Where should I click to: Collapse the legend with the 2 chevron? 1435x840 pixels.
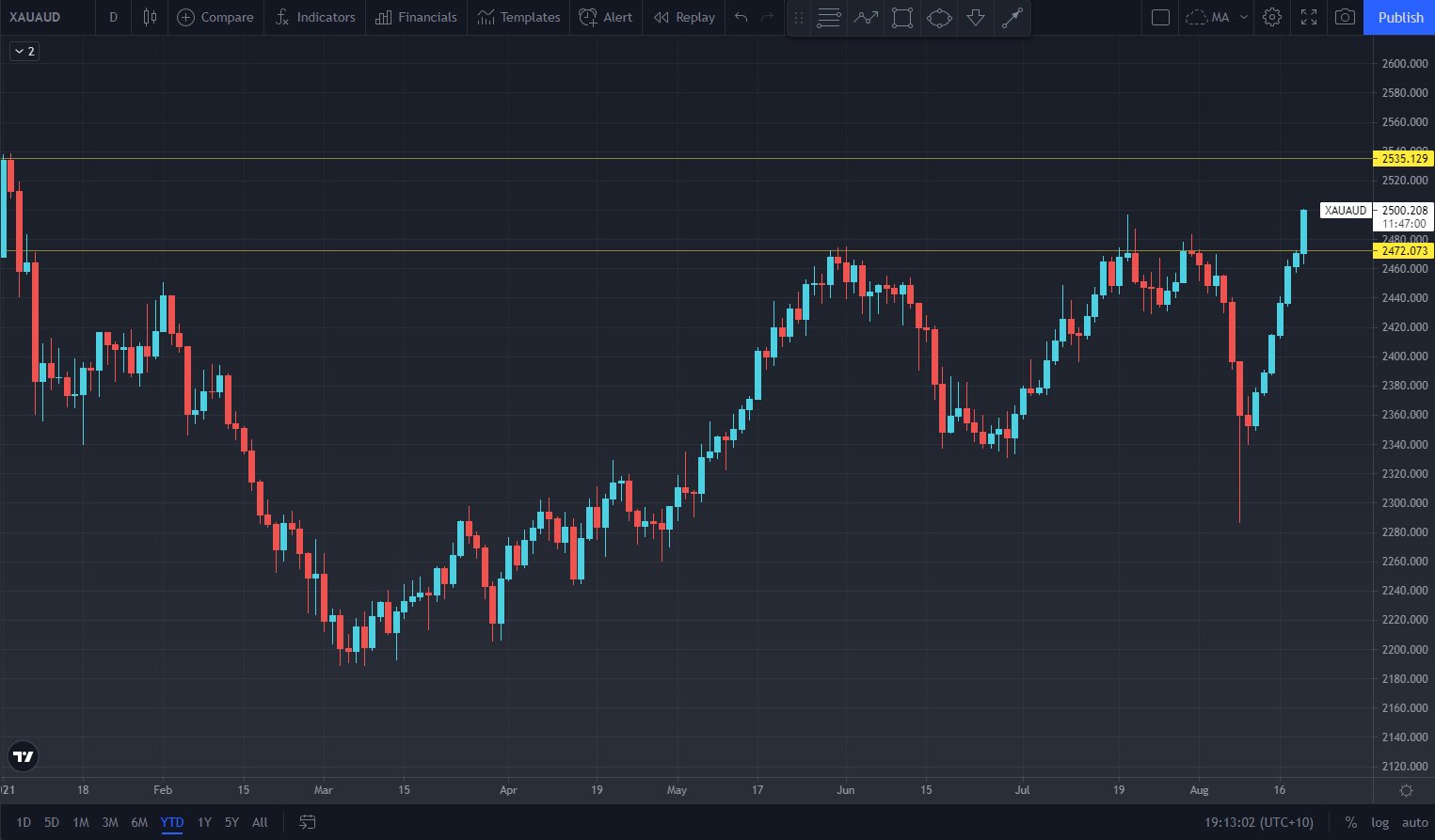pyautogui.click(x=24, y=52)
